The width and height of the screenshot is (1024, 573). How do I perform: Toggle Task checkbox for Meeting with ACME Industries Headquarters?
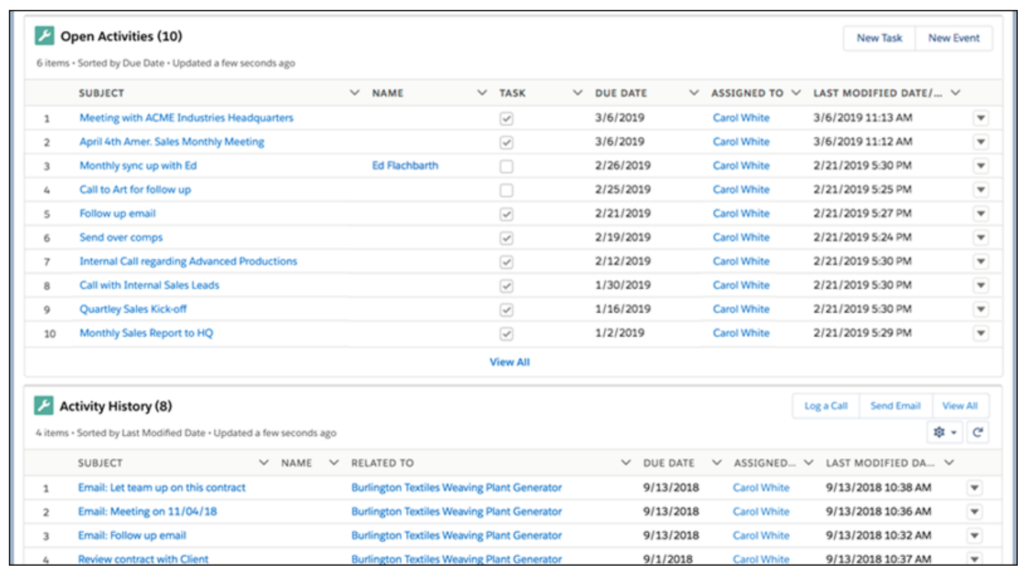506,118
